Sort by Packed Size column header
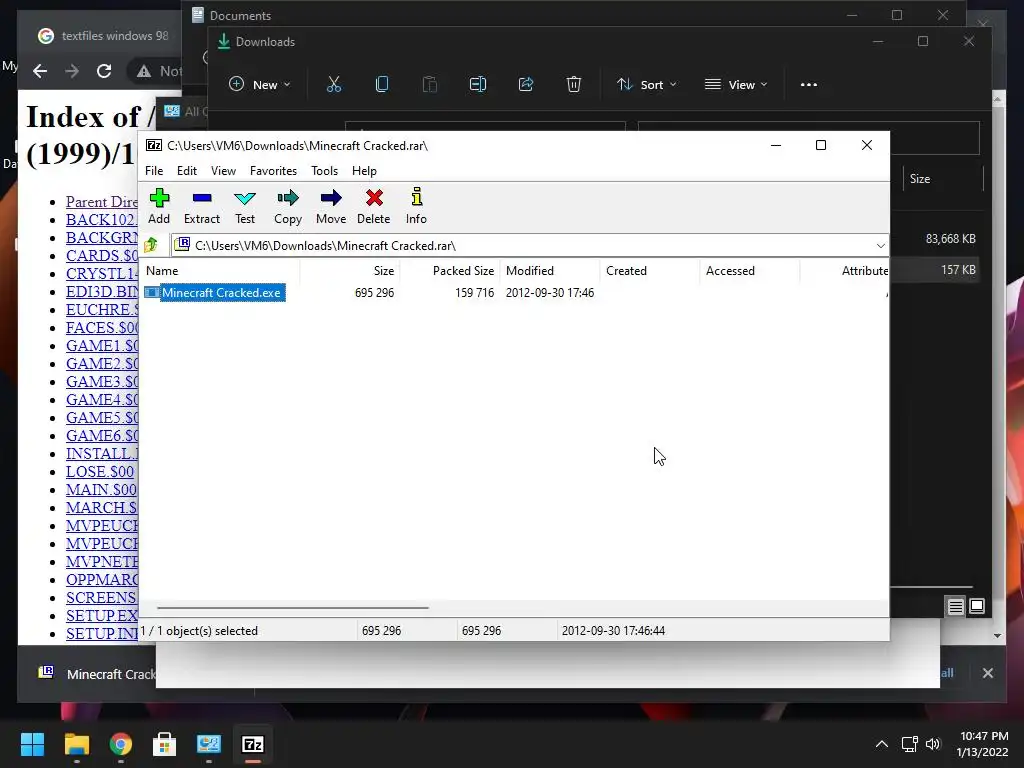1024x768 pixels. 449,270
